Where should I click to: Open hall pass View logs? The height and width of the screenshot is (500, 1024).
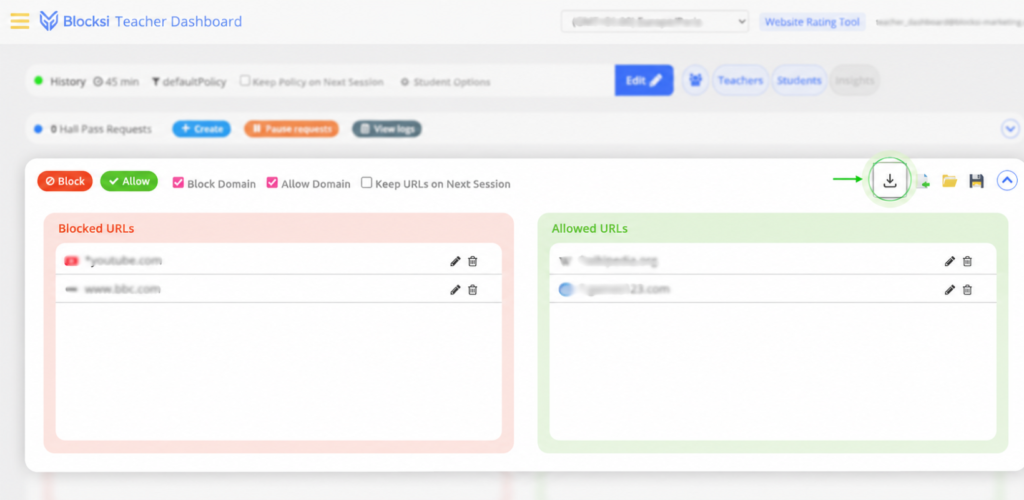pyautogui.click(x=387, y=129)
